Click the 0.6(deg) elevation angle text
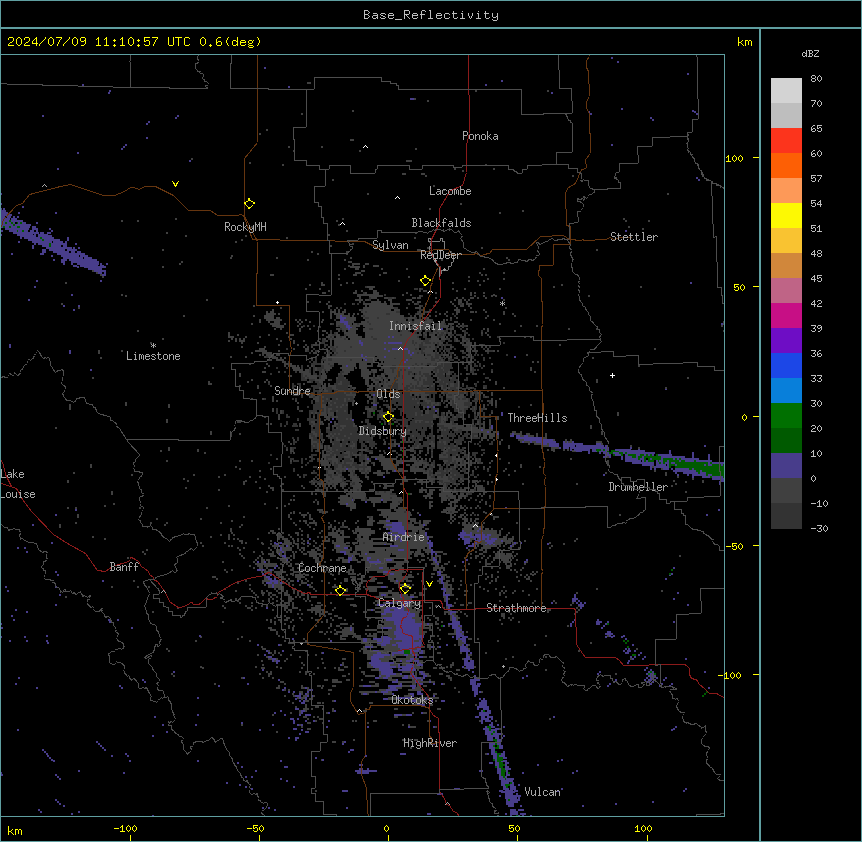 tap(230, 42)
